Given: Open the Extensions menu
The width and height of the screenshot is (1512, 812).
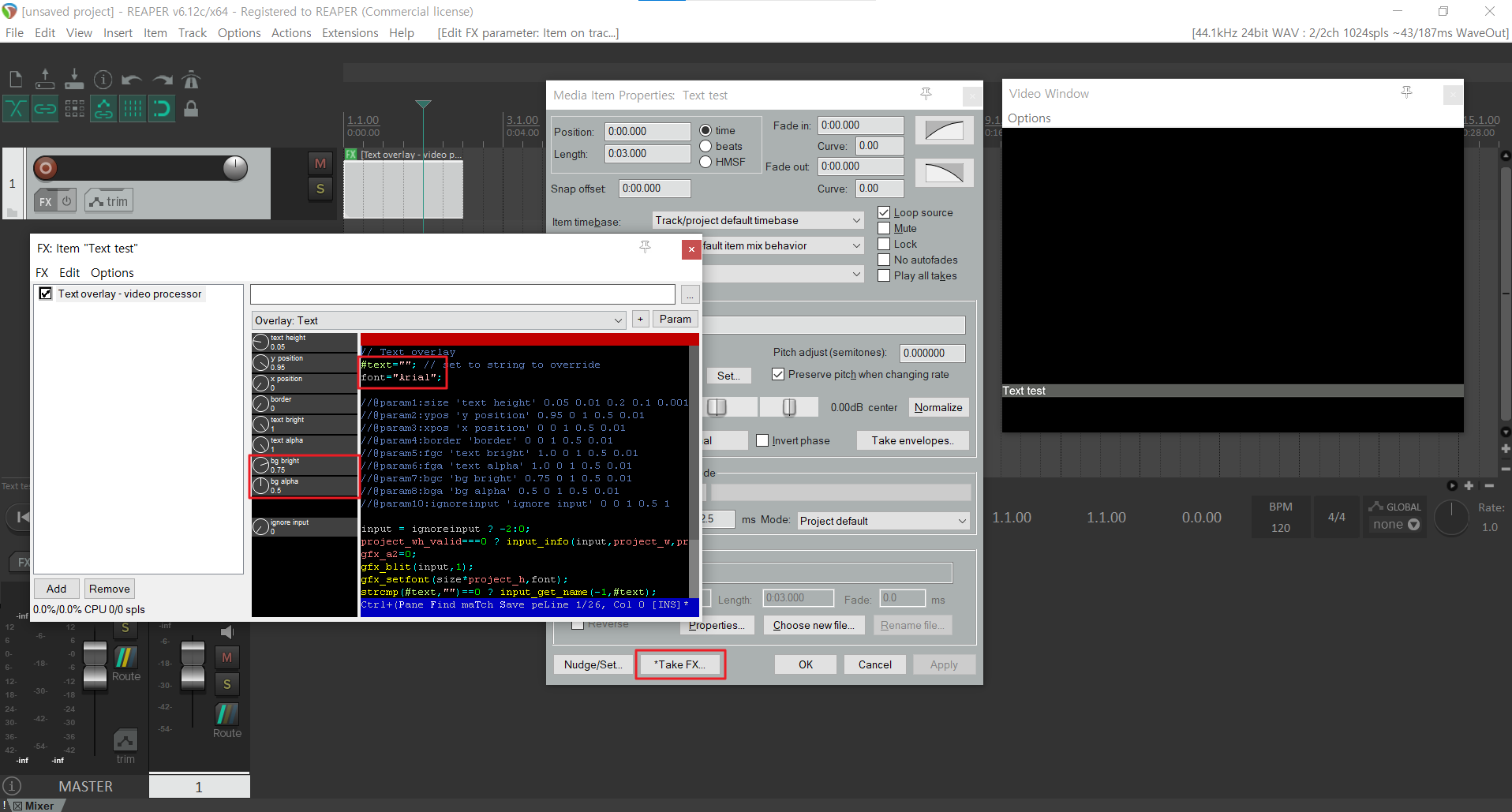Looking at the screenshot, I should (x=350, y=32).
